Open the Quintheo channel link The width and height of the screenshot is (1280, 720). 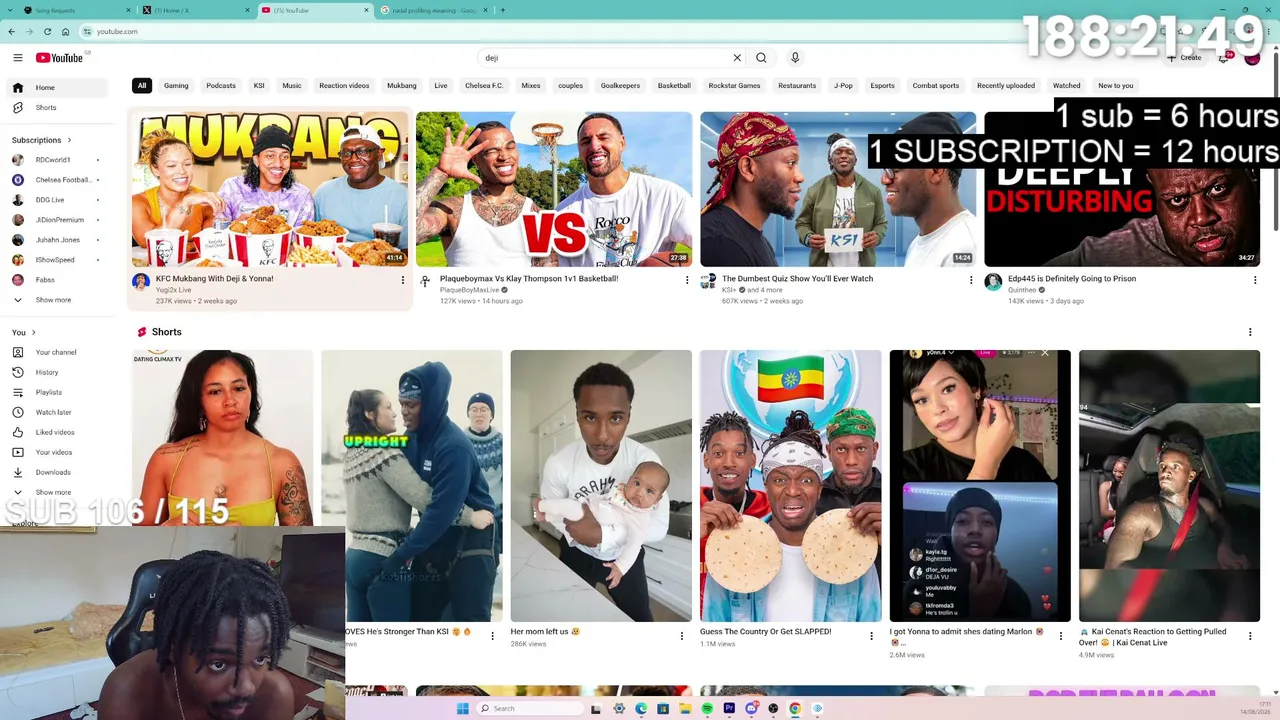[x=1024, y=290]
